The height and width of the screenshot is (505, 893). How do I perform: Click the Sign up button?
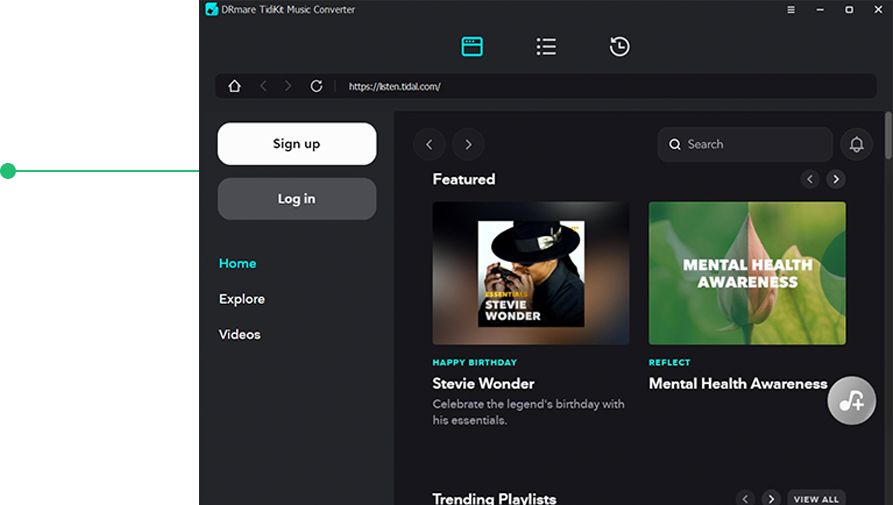coord(297,144)
